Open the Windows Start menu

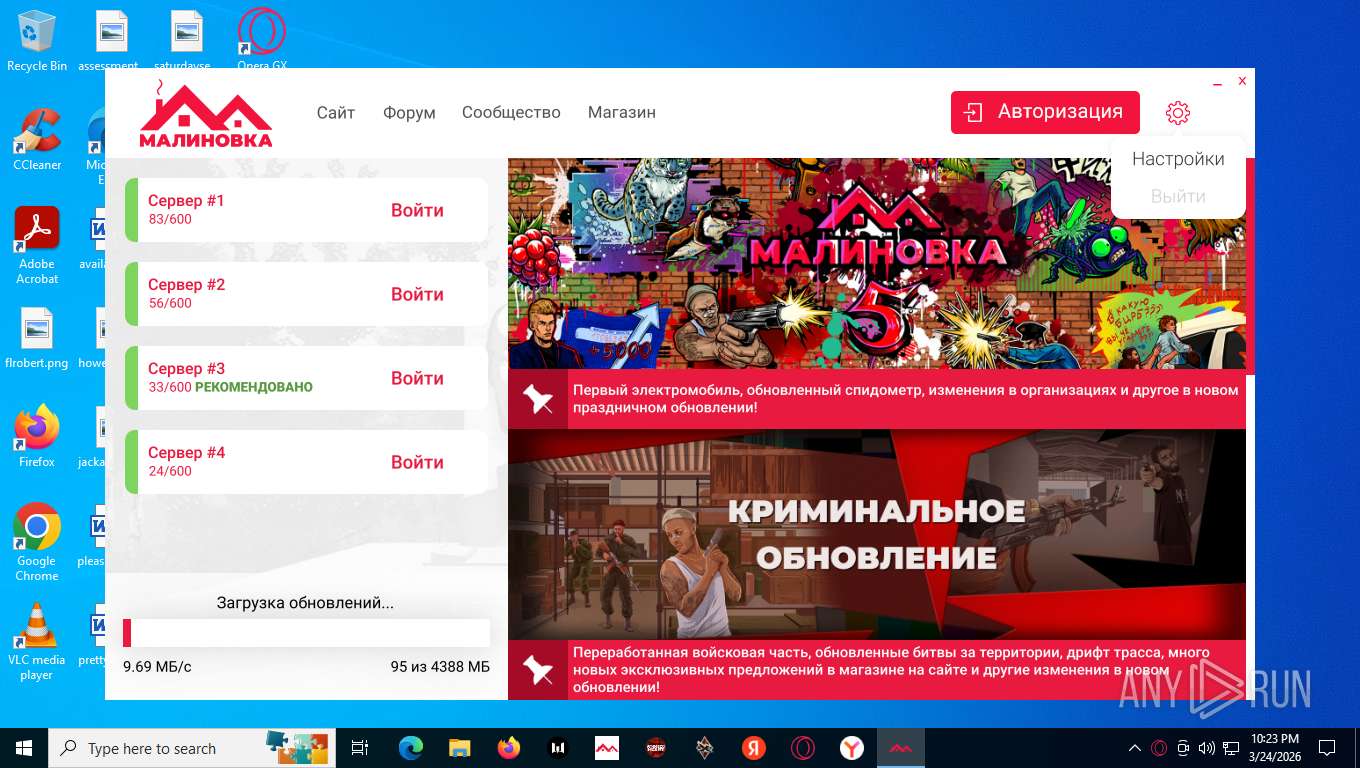tap(24, 748)
